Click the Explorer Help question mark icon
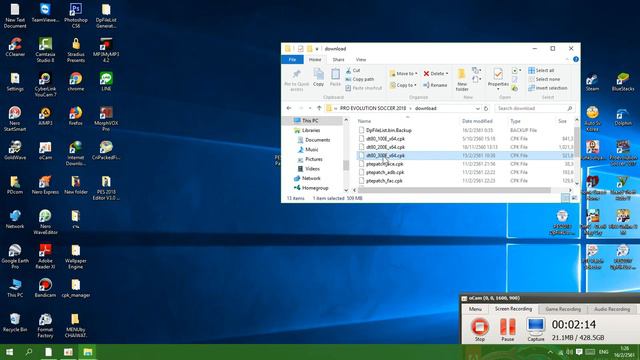Viewport: 640px width, 360px height. tap(576, 60)
